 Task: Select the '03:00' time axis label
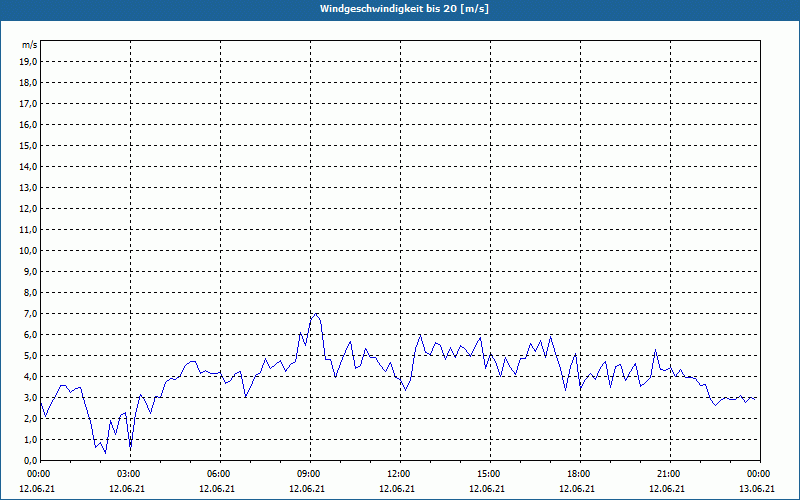(130, 474)
